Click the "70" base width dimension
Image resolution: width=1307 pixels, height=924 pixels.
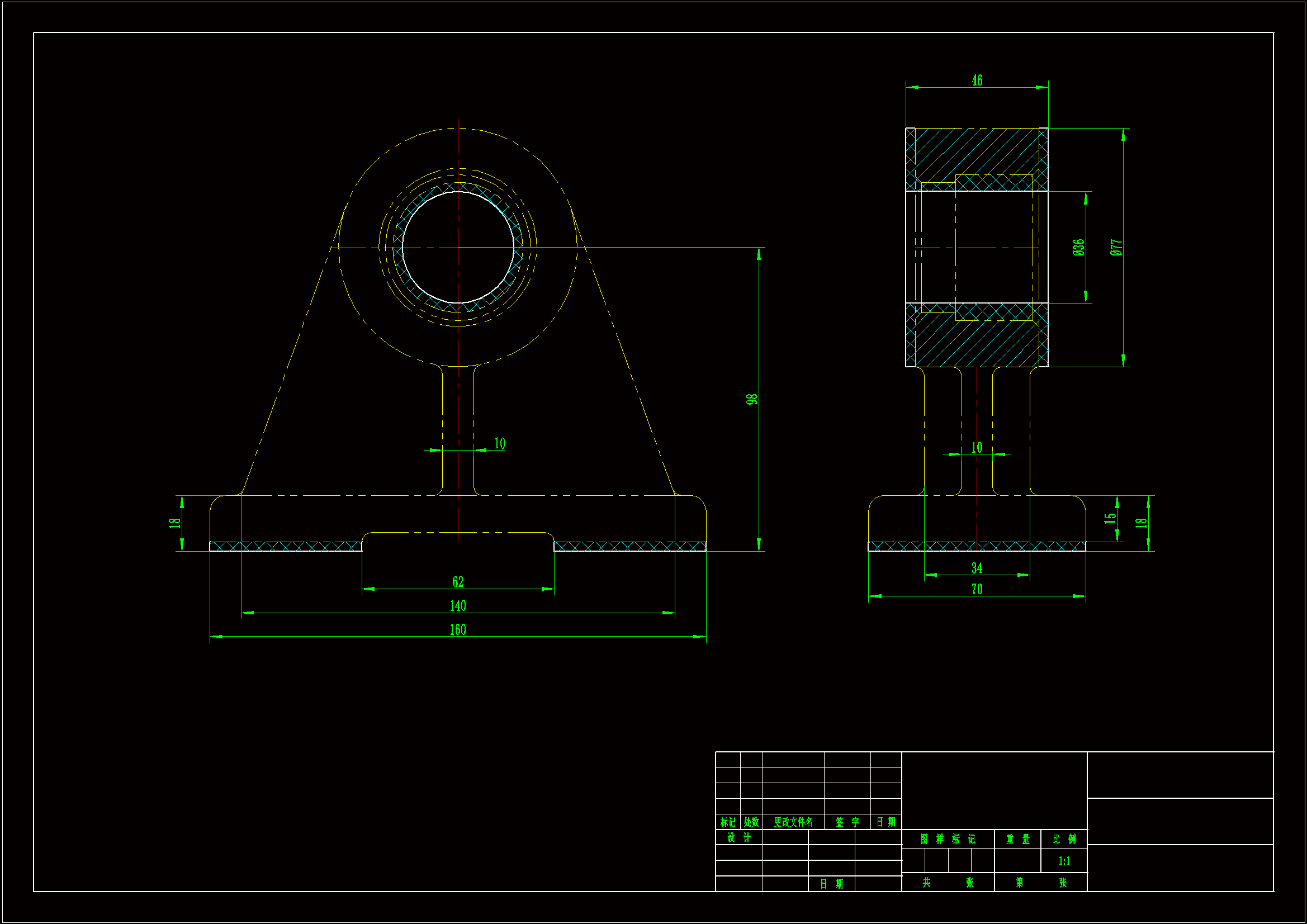coord(977,589)
